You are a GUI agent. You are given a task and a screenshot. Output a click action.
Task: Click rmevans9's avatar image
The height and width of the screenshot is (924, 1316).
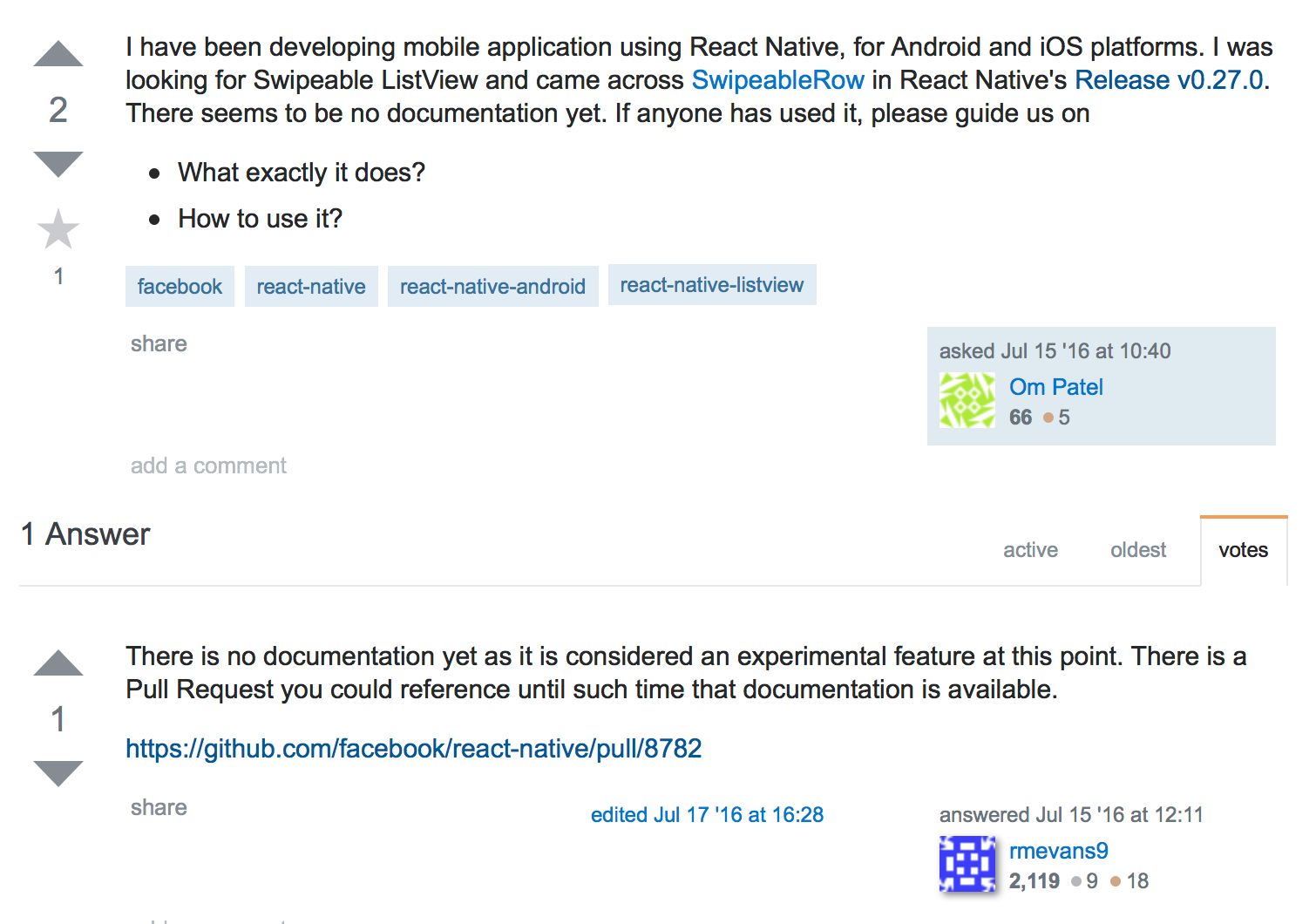(967, 864)
